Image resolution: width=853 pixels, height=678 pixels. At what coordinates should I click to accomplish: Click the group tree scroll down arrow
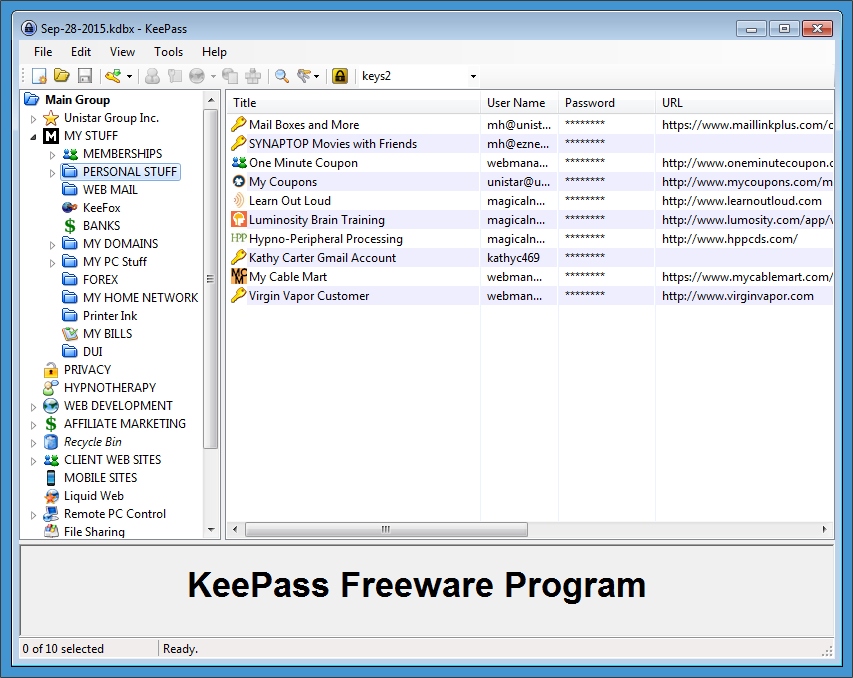[x=211, y=529]
